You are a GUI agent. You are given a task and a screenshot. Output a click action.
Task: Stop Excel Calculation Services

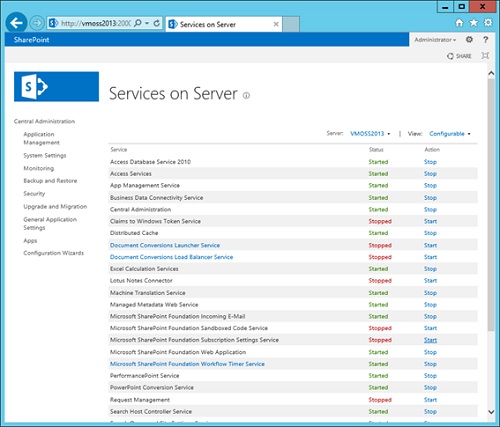click(x=430, y=269)
